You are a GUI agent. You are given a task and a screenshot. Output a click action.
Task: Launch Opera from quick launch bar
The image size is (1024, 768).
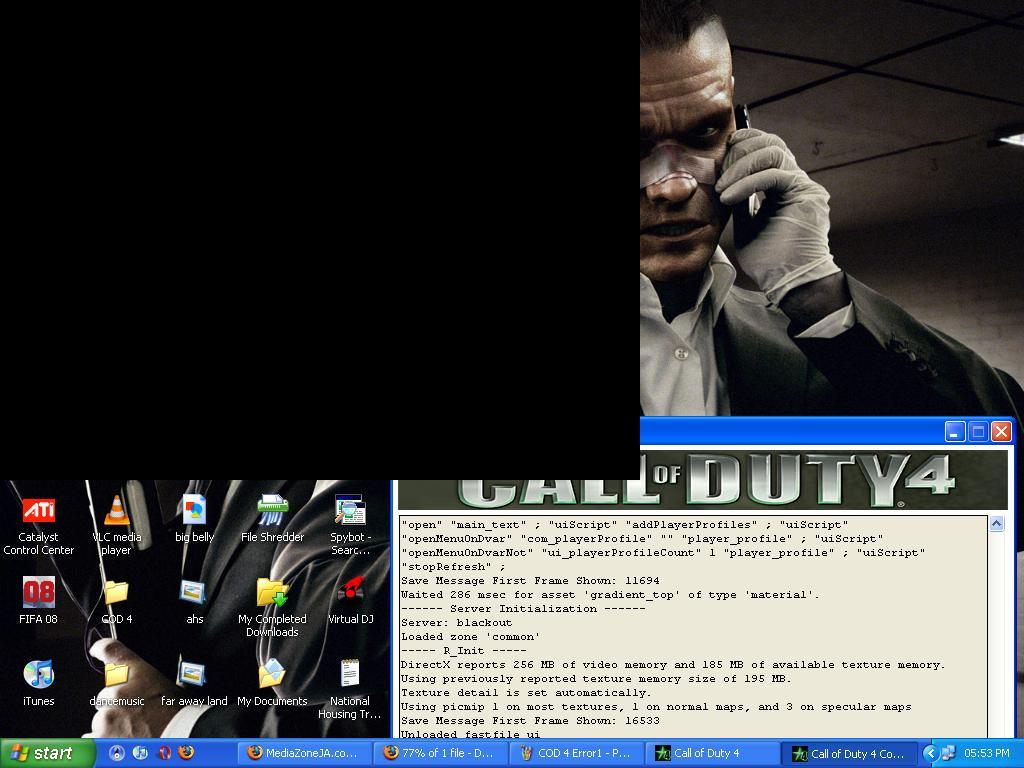point(164,753)
